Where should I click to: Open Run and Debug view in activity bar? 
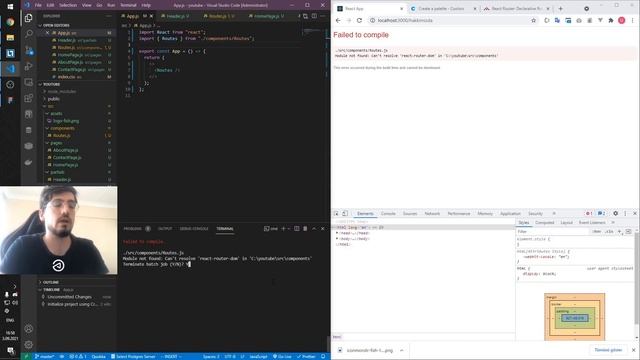(29, 66)
